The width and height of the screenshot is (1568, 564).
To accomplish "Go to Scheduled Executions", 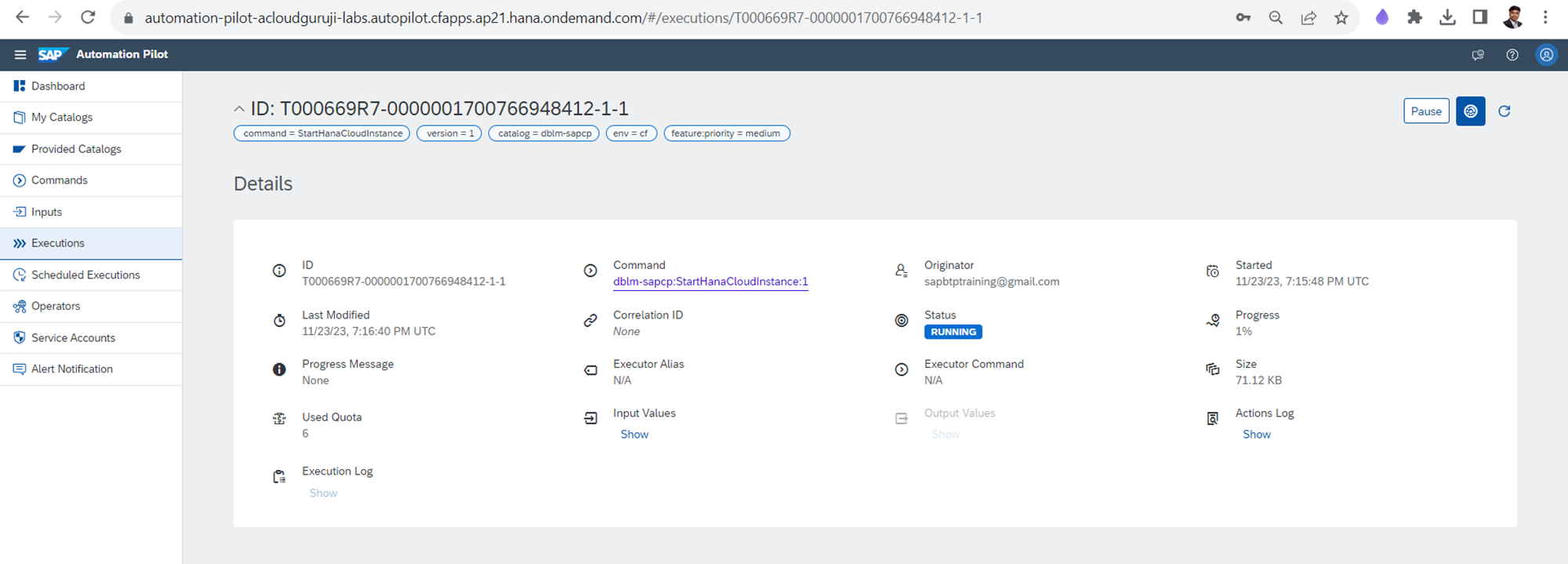I will [x=85, y=275].
